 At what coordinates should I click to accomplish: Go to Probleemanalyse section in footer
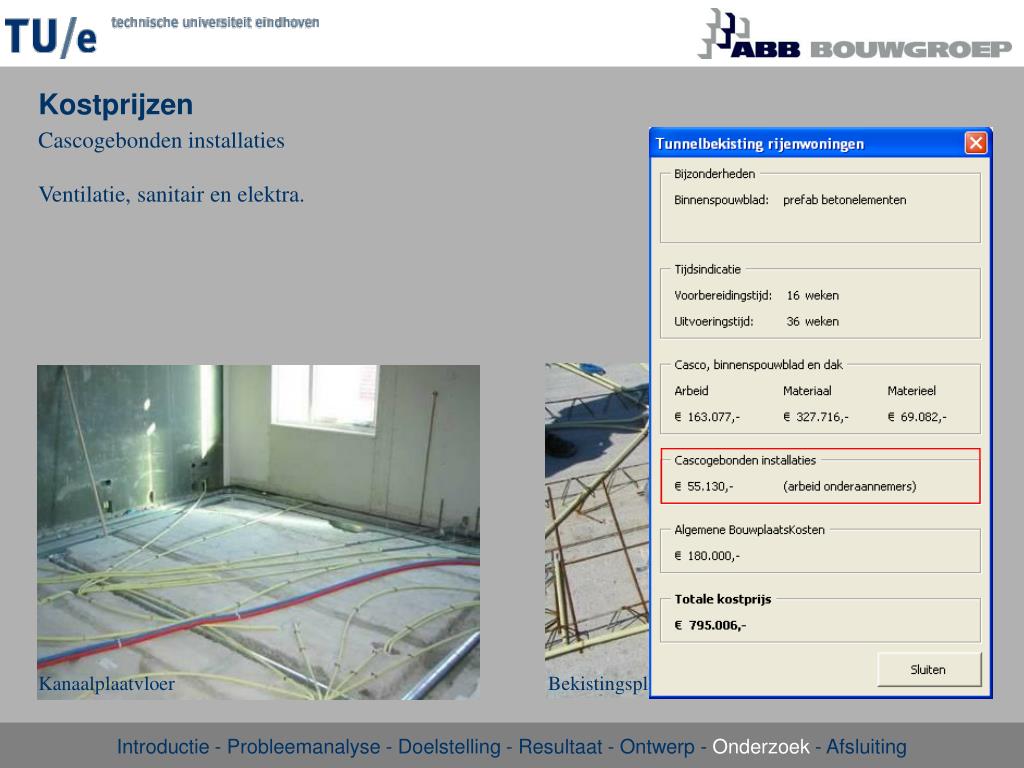tap(304, 746)
